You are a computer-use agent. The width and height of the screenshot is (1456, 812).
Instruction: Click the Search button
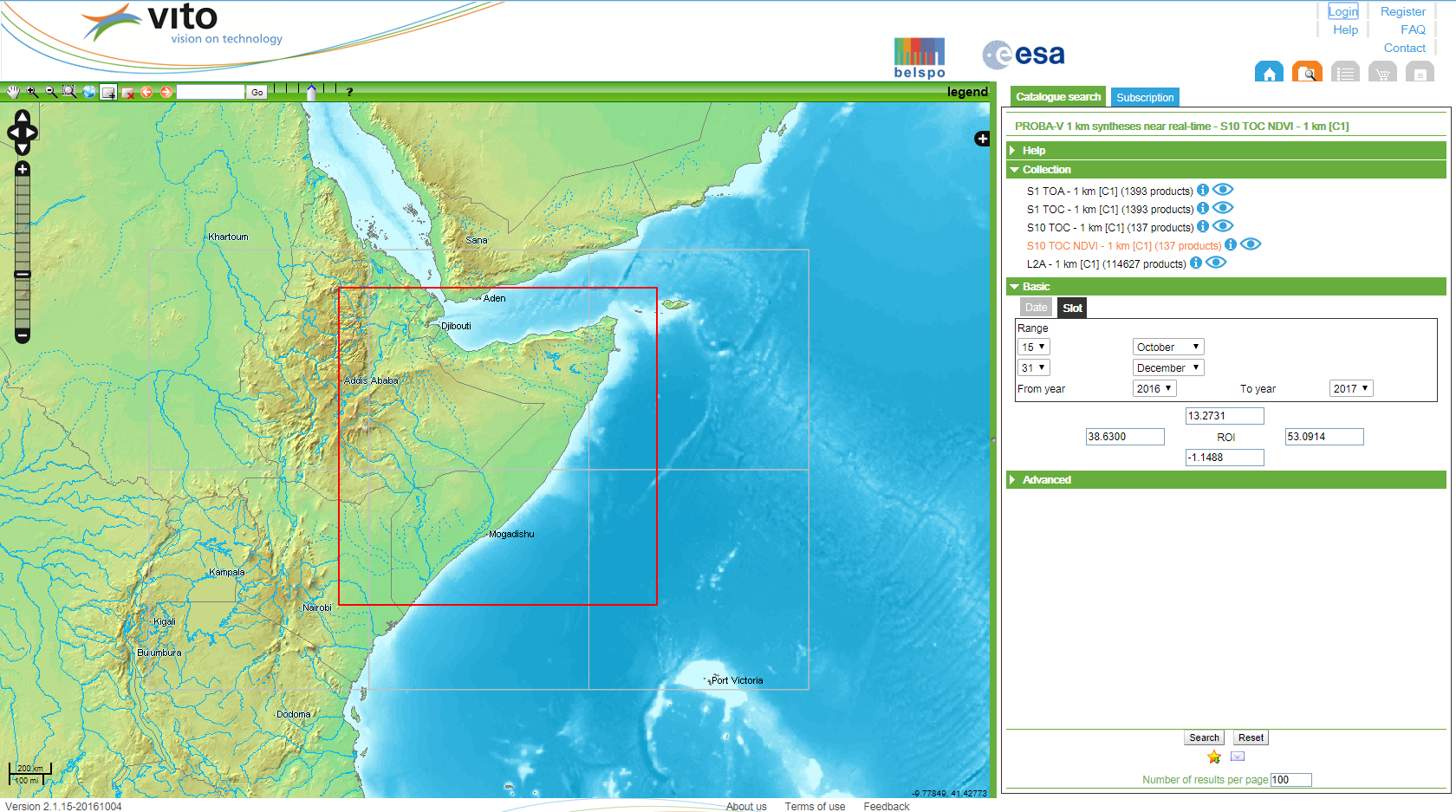1204,737
